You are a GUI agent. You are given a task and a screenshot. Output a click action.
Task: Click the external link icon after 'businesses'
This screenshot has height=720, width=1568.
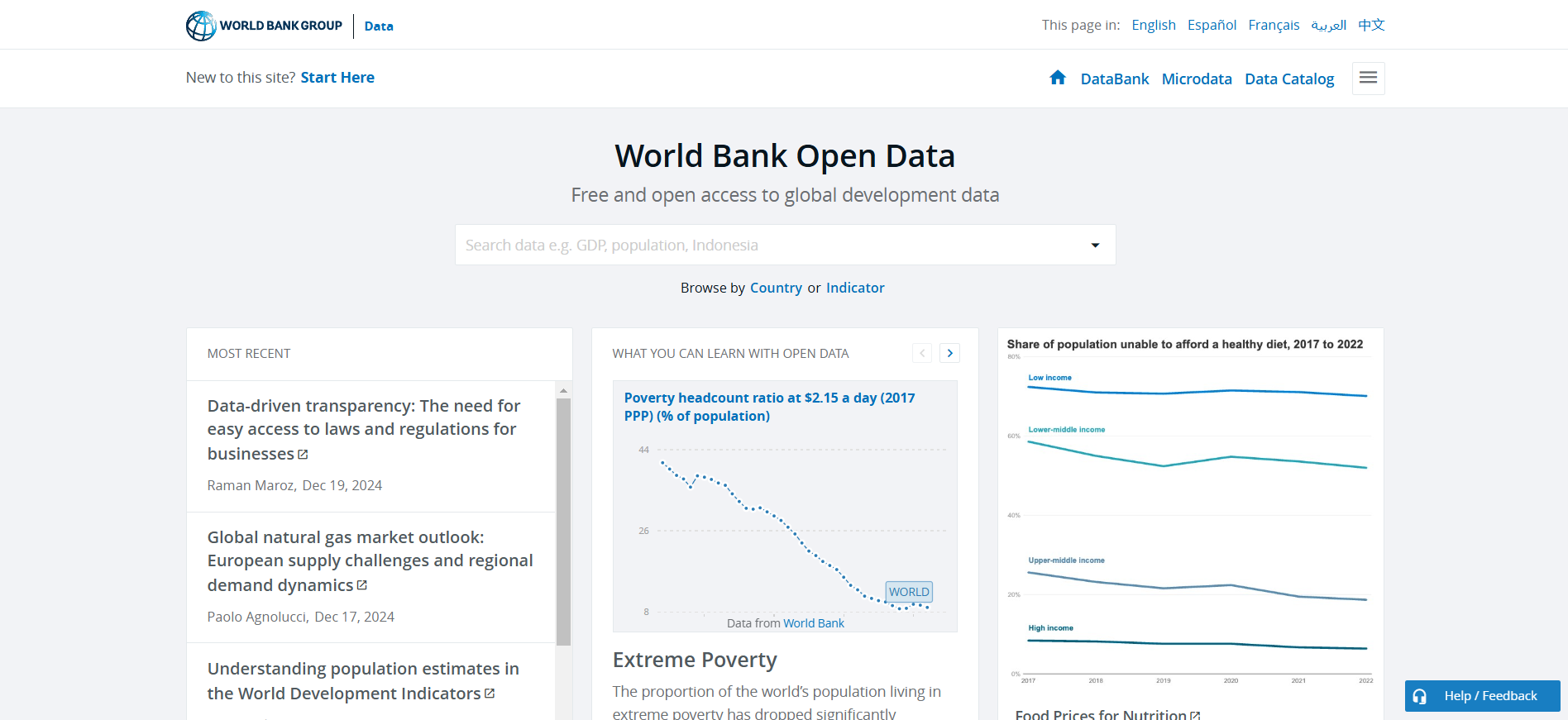[x=303, y=455]
